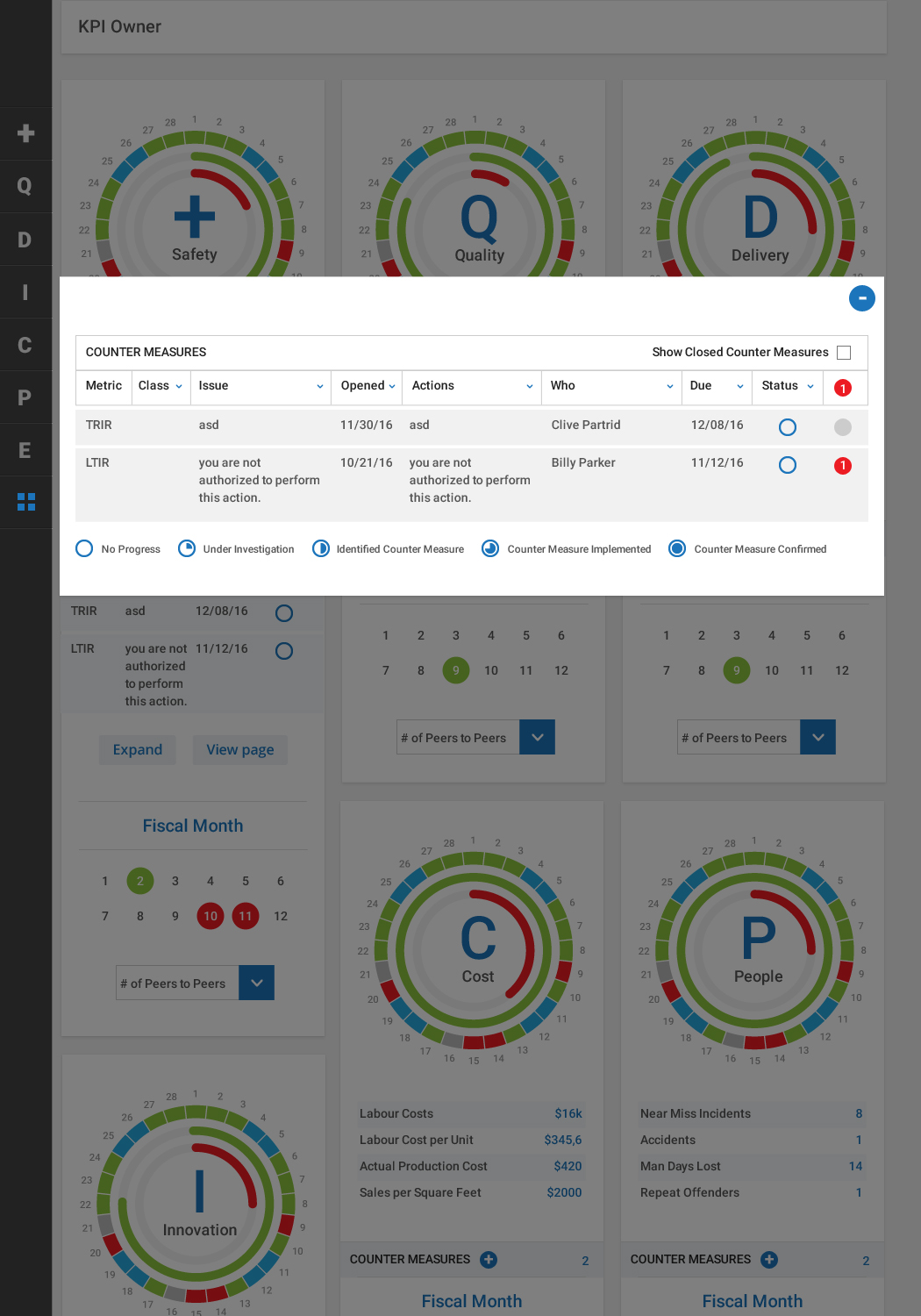Open Actions column filter dropdown

(x=530, y=386)
